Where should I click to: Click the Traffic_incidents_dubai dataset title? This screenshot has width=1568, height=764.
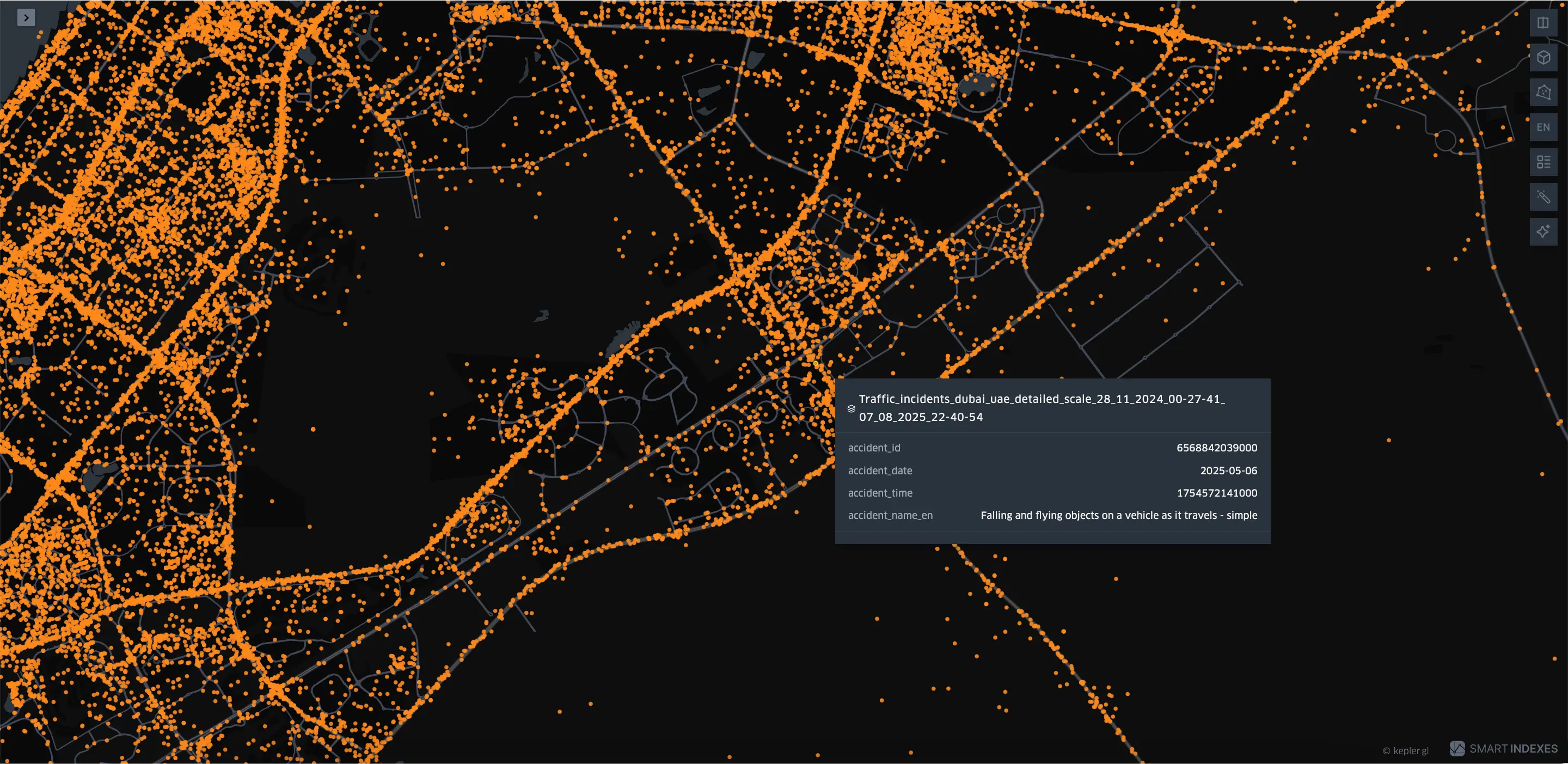pos(1042,408)
